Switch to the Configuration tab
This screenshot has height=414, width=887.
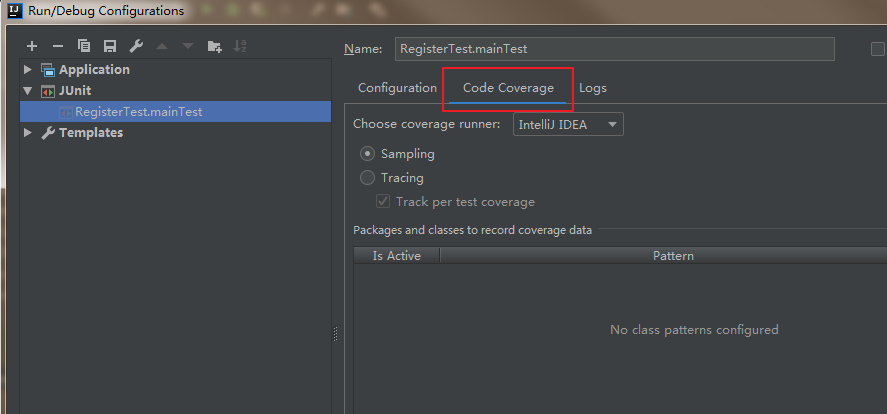(x=397, y=88)
